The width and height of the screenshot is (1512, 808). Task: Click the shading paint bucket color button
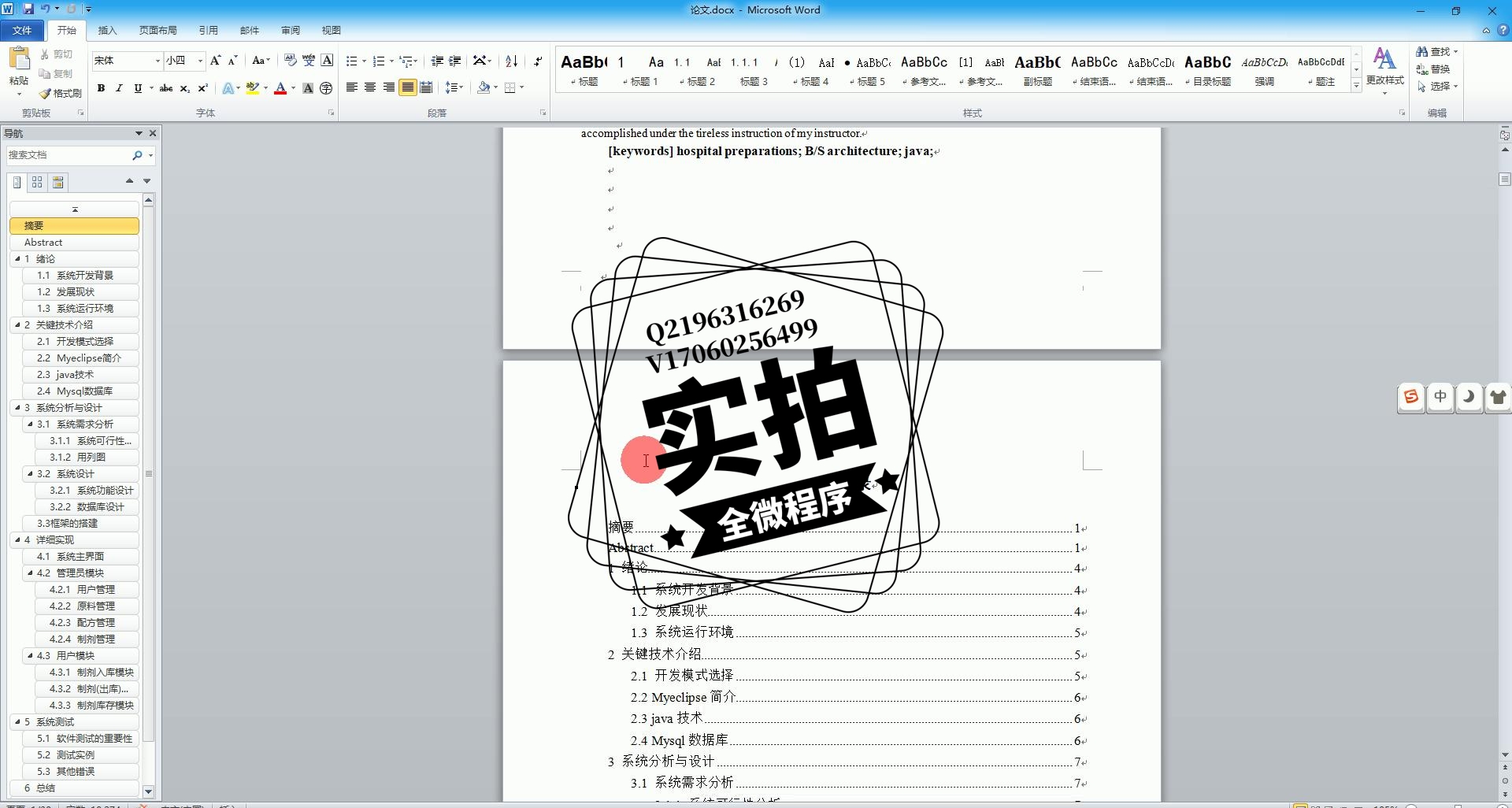pyautogui.click(x=484, y=87)
